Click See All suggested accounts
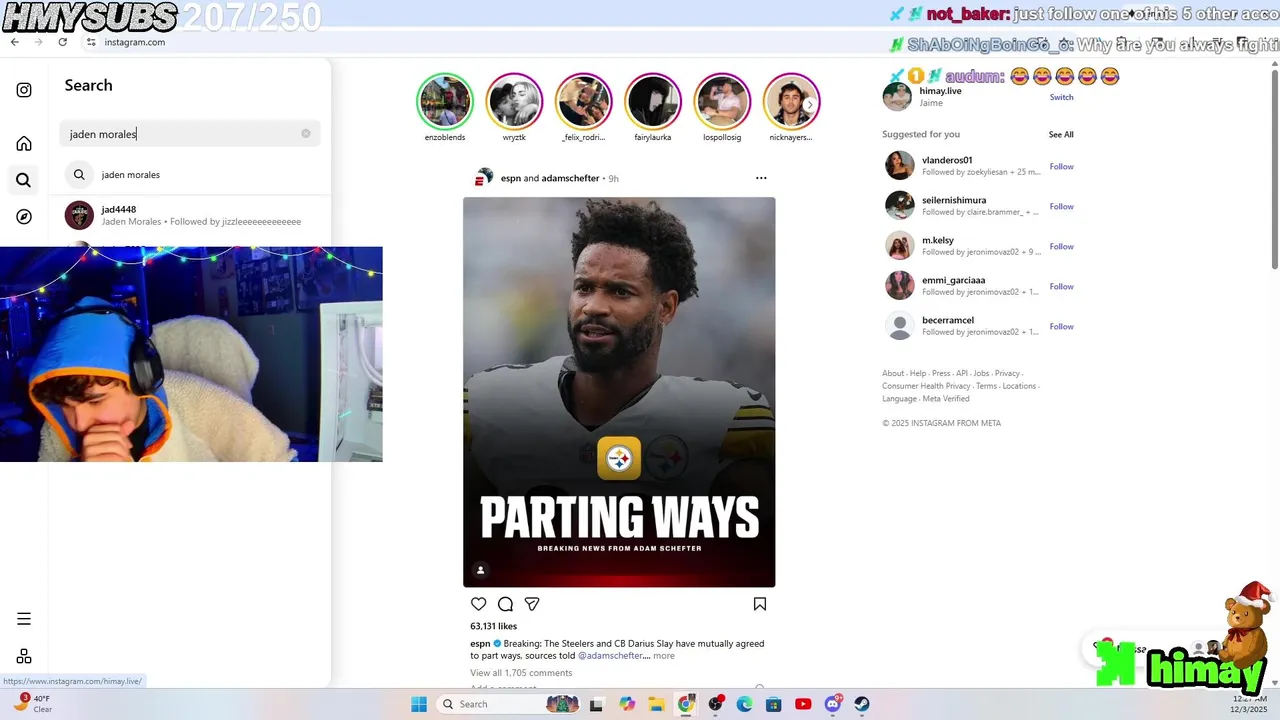 1061,134
